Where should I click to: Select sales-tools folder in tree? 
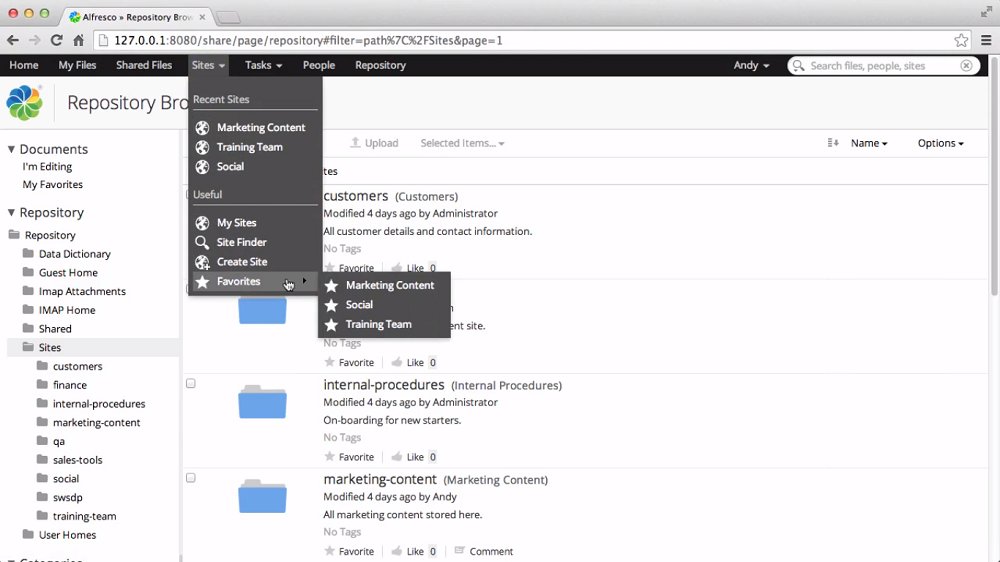tap(78, 460)
